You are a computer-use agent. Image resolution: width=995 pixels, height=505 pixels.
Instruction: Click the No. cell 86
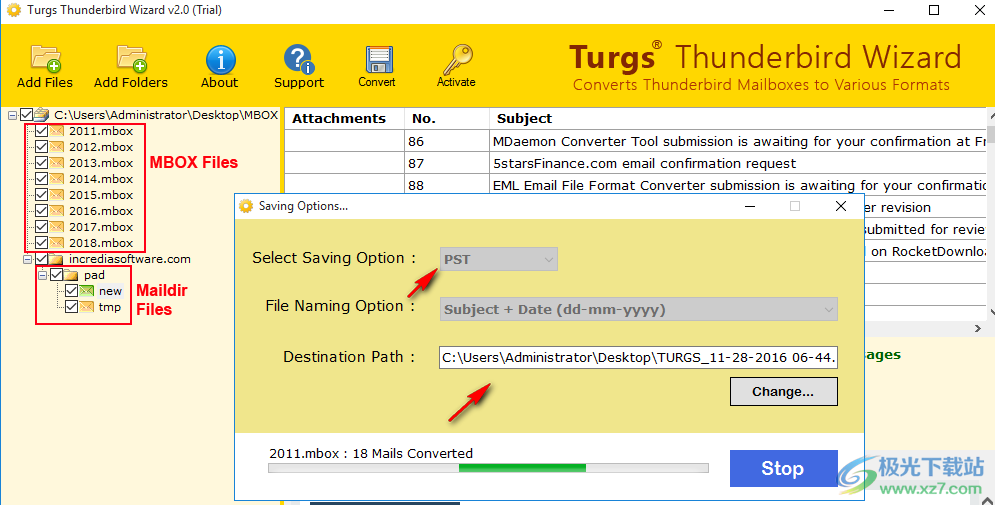447,141
